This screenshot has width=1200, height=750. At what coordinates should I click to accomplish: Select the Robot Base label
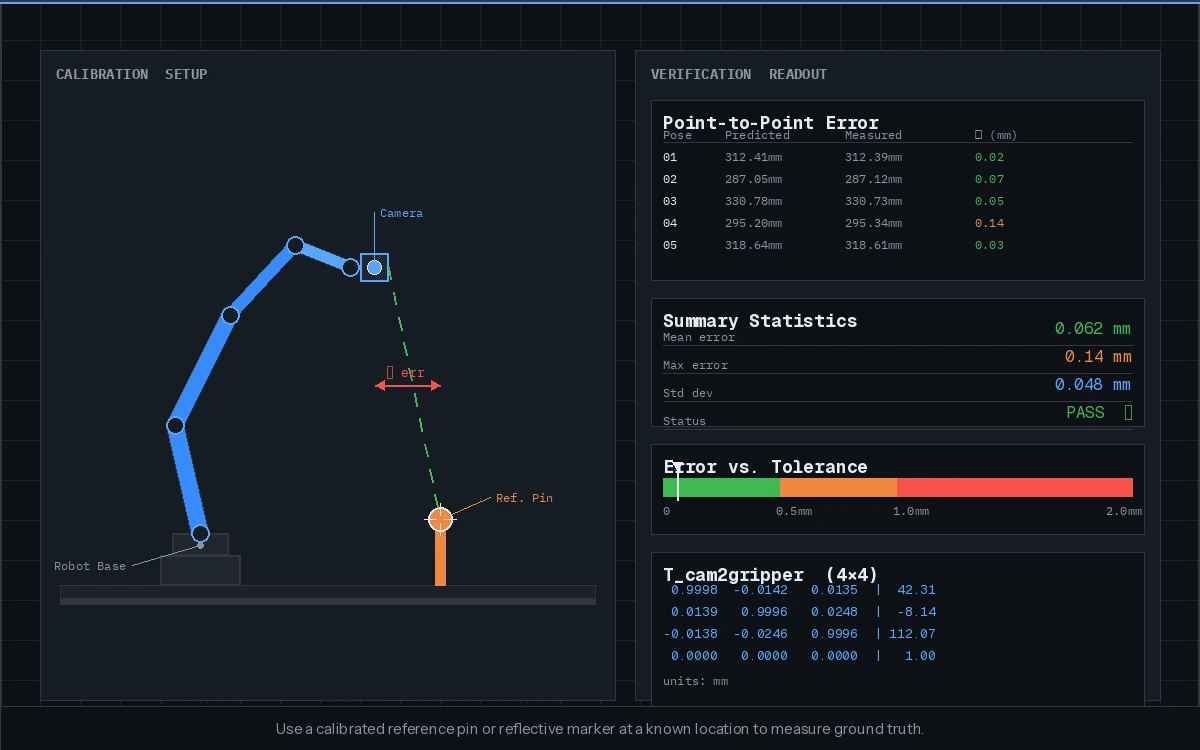tap(90, 565)
